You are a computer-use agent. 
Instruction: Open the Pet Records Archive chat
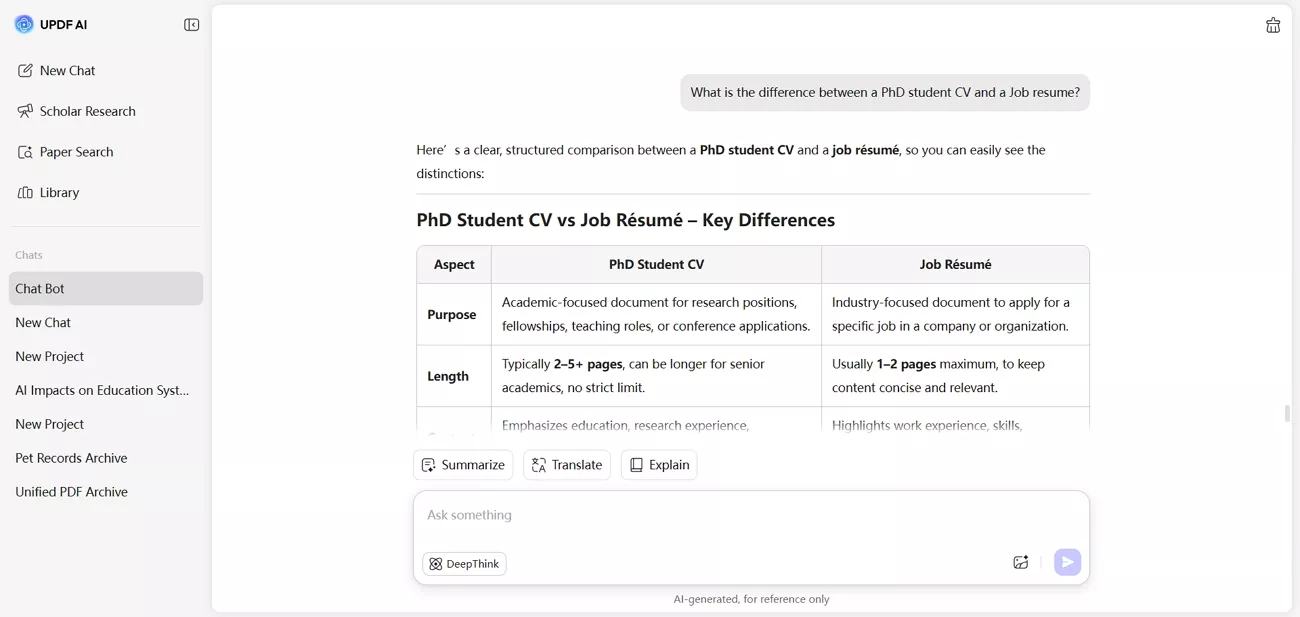71,458
